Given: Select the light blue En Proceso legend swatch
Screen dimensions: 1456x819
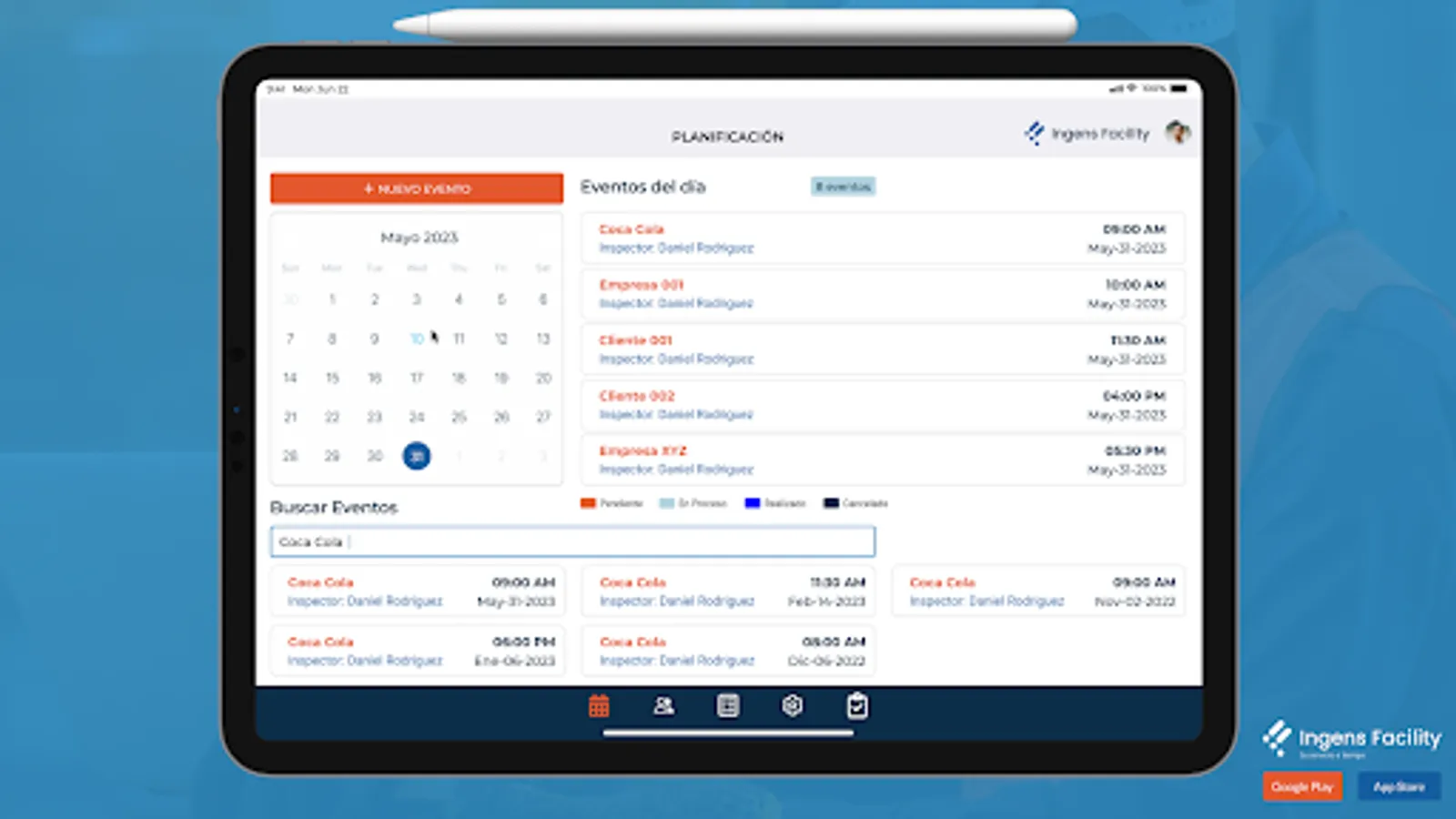Looking at the screenshot, I should pos(666,503).
